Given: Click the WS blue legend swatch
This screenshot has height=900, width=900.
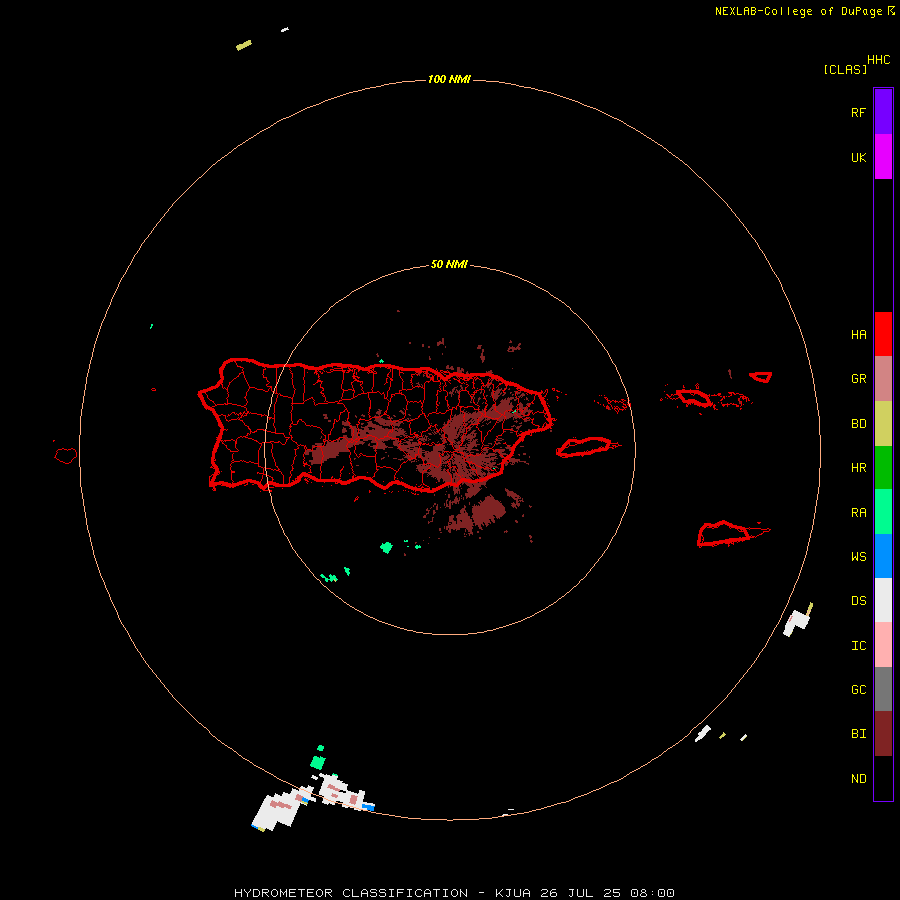Looking at the screenshot, I should click(x=883, y=556).
